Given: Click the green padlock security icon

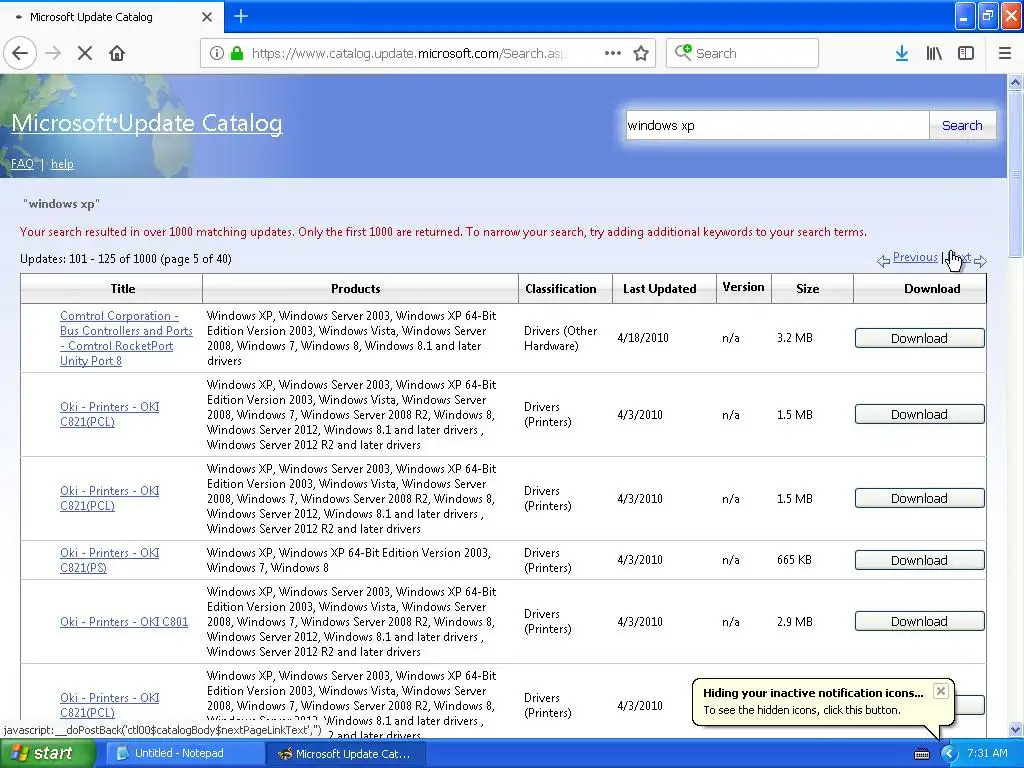Looking at the screenshot, I should pyautogui.click(x=237, y=53).
